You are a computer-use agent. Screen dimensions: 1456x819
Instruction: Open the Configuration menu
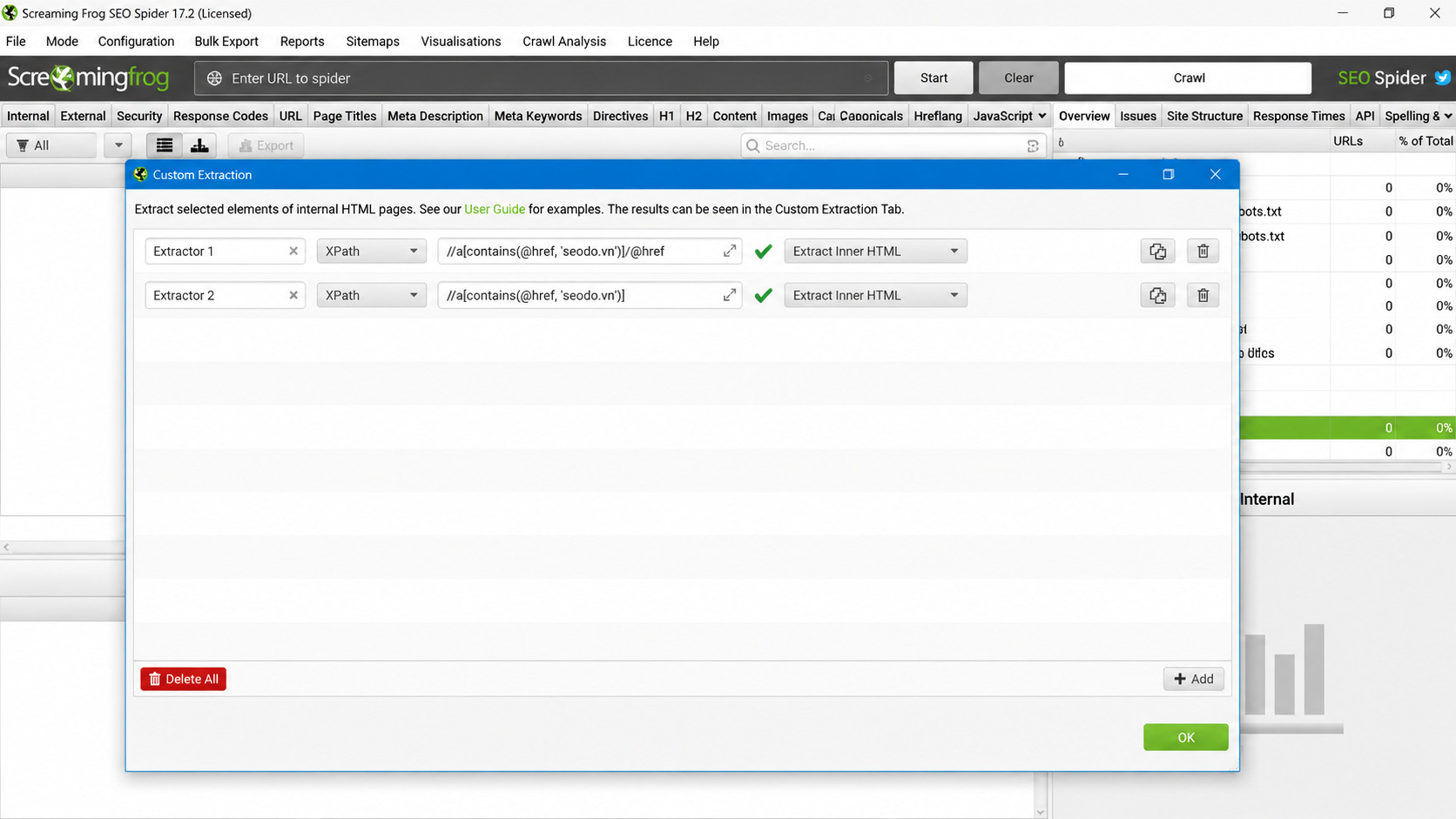pos(136,42)
